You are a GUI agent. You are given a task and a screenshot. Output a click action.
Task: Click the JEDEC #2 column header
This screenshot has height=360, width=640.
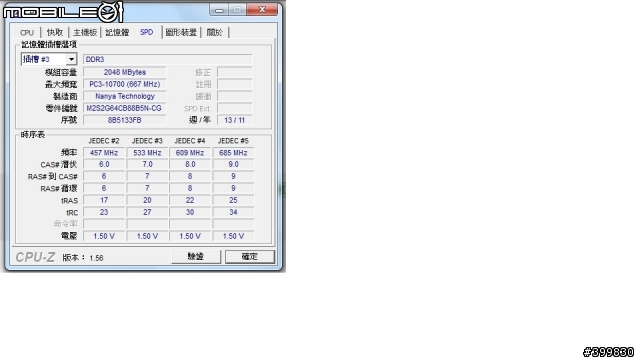(104, 141)
